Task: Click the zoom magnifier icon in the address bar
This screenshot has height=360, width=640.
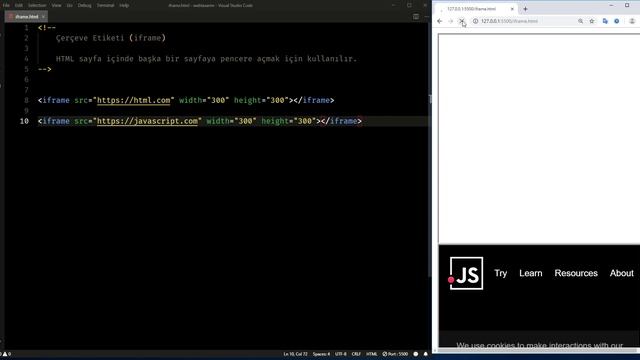Action: (580, 21)
